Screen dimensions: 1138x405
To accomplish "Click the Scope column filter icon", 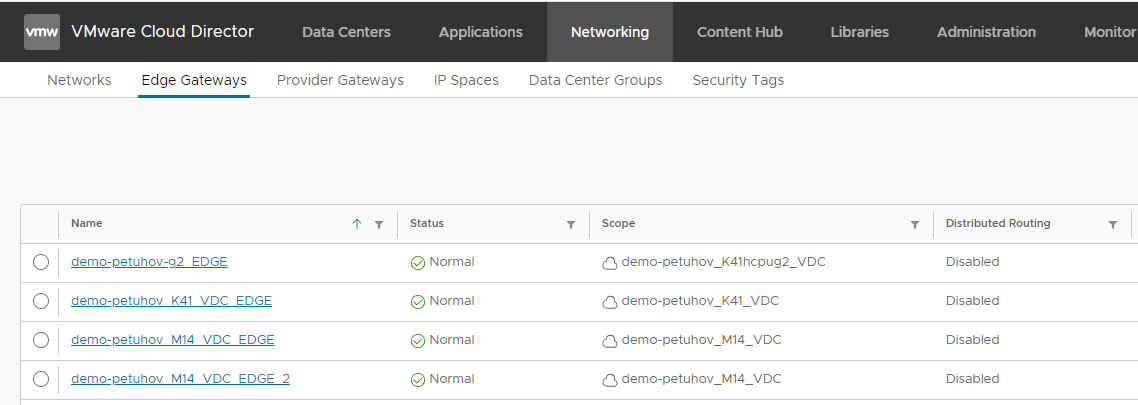I will tap(915, 224).
